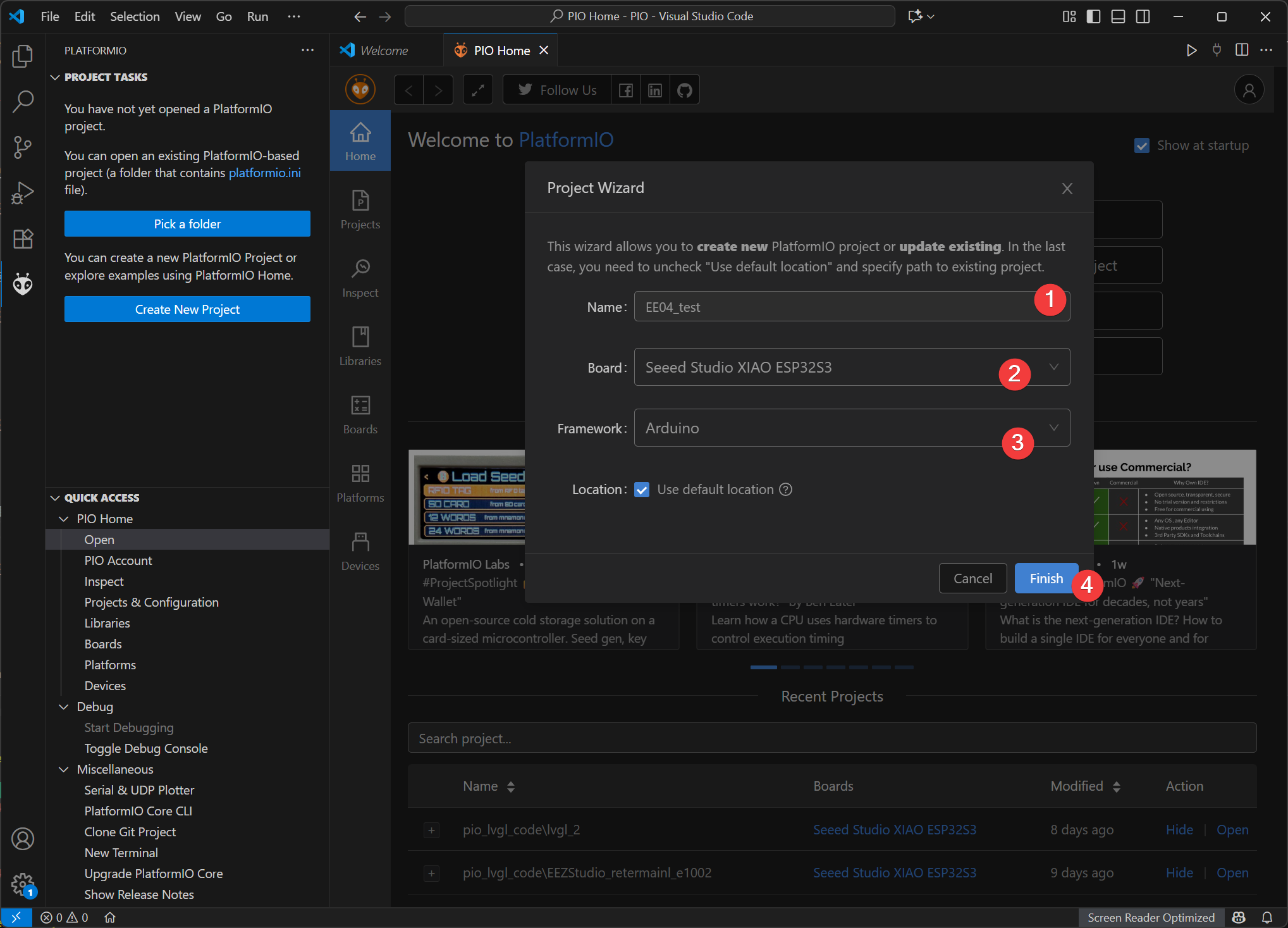Open the Framework dropdown showing Arduino
This screenshot has width=1288, height=928.
pos(822,428)
